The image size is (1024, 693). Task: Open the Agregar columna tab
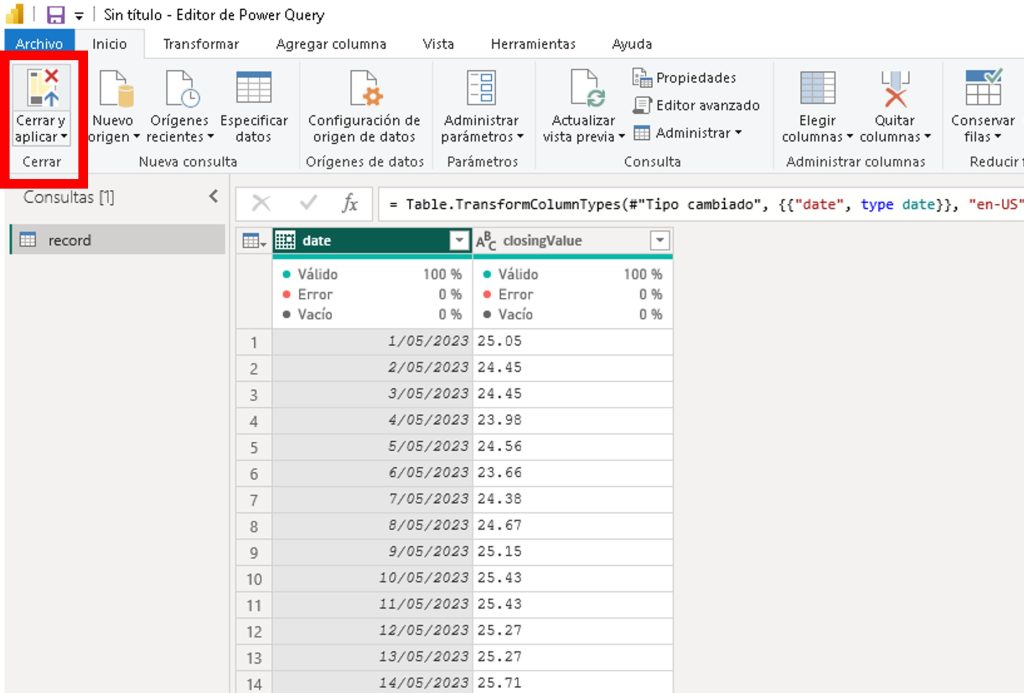point(331,44)
